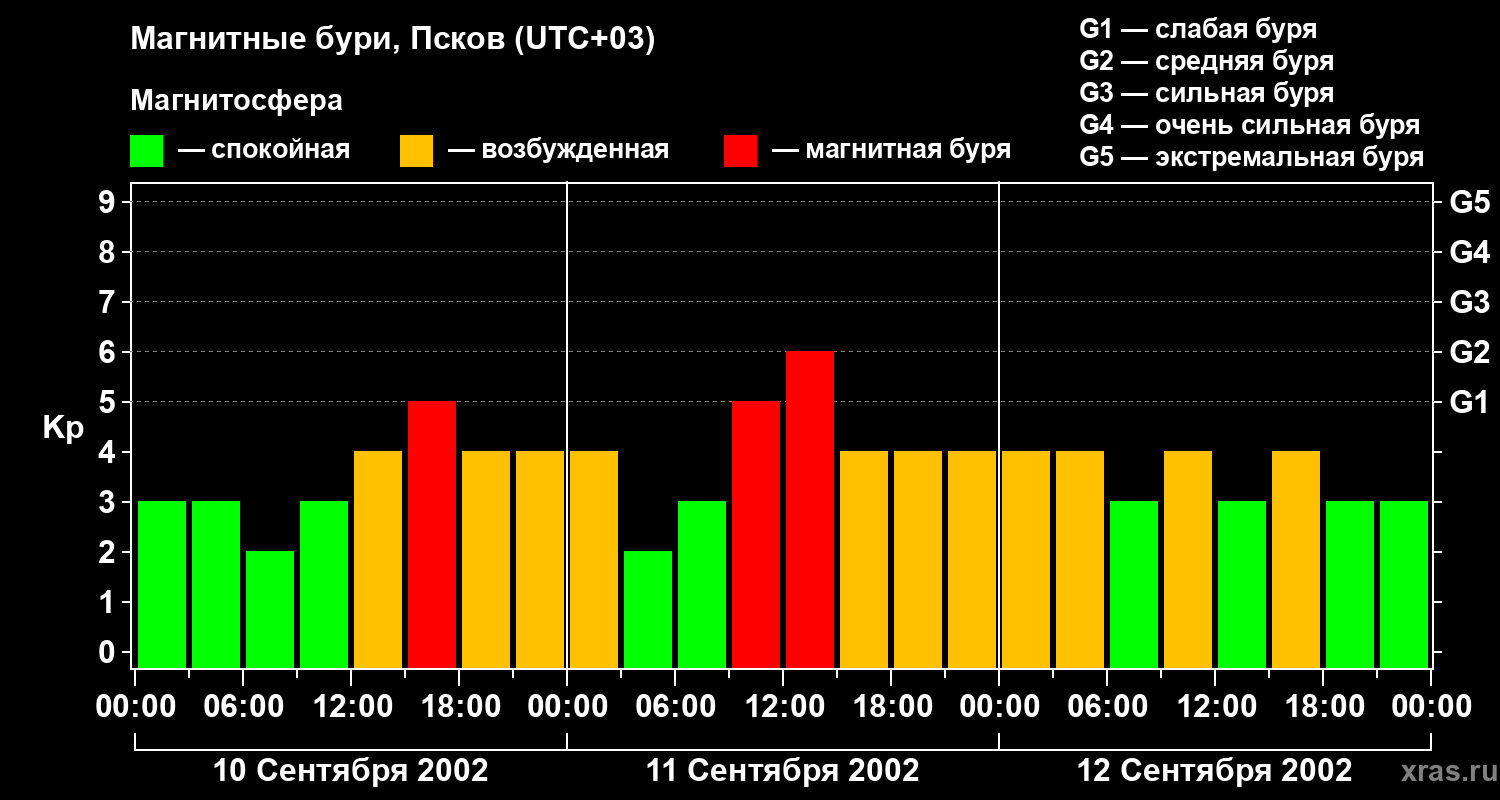The height and width of the screenshot is (800, 1500).
Task: Click the 'G3 — сильная буря' legend line
Action: [x=1206, y=93]
